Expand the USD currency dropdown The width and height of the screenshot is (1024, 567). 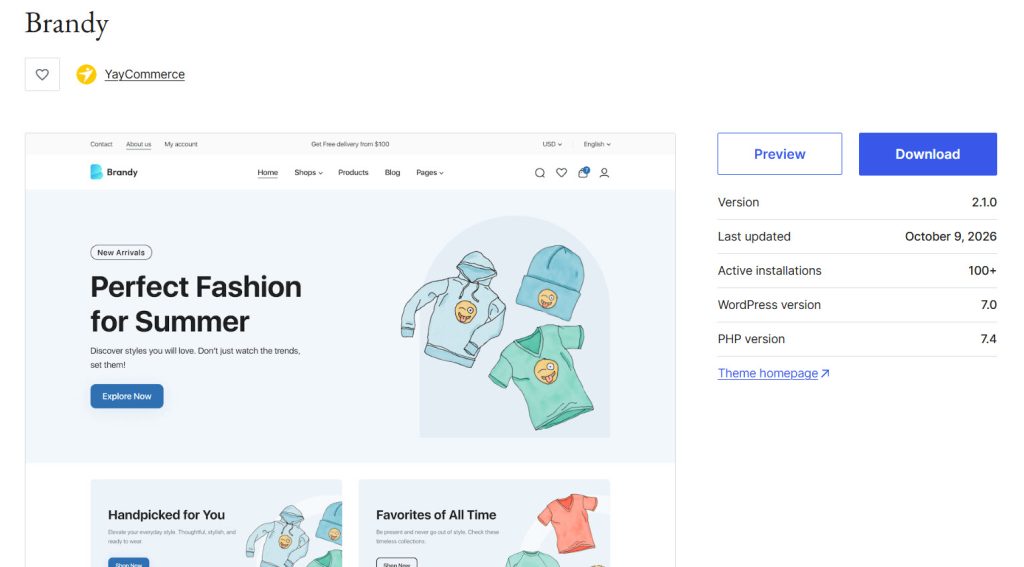pyautogui.click(x=552, y=144)
